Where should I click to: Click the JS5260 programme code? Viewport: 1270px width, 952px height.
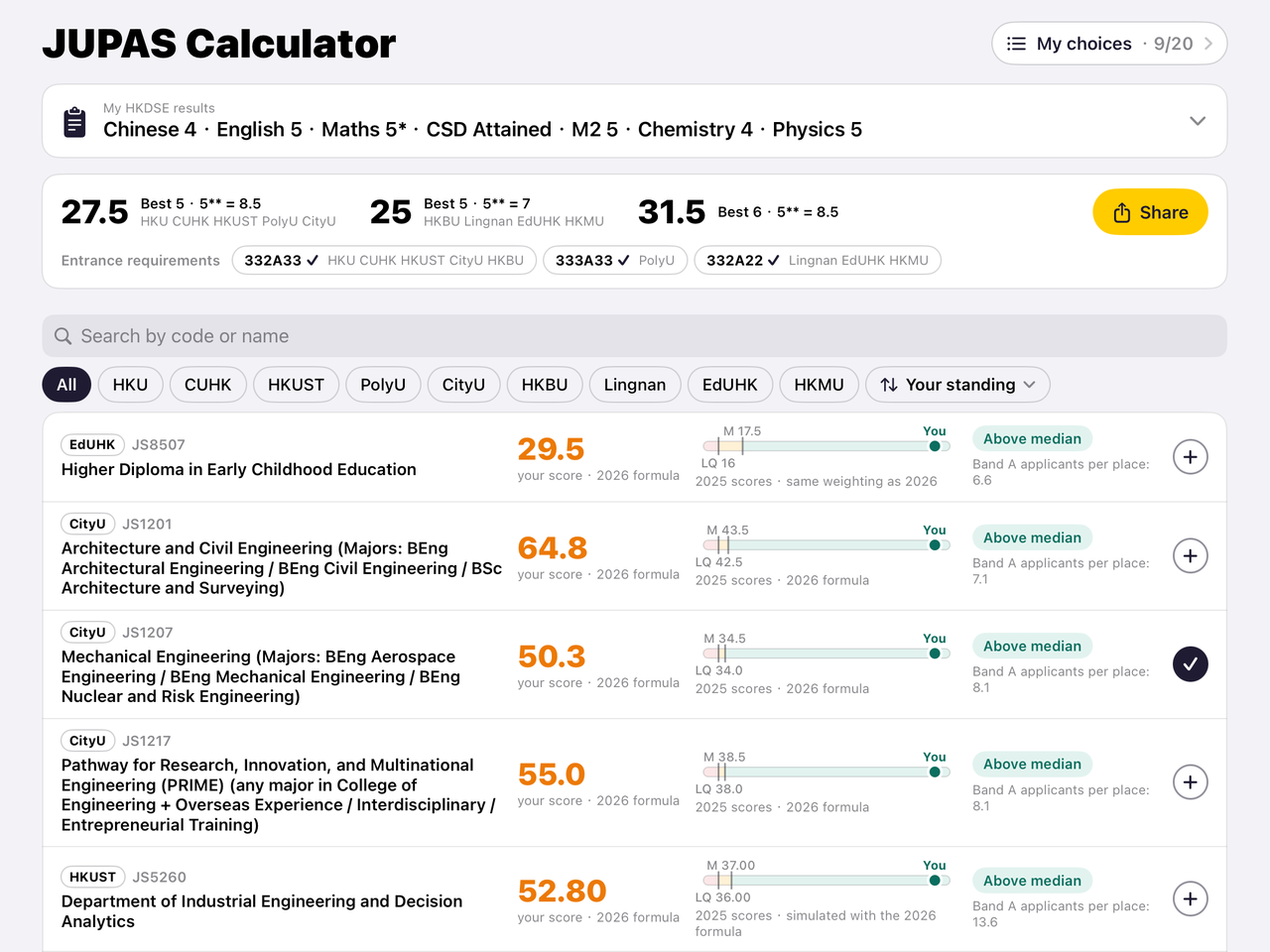(159, 877)
